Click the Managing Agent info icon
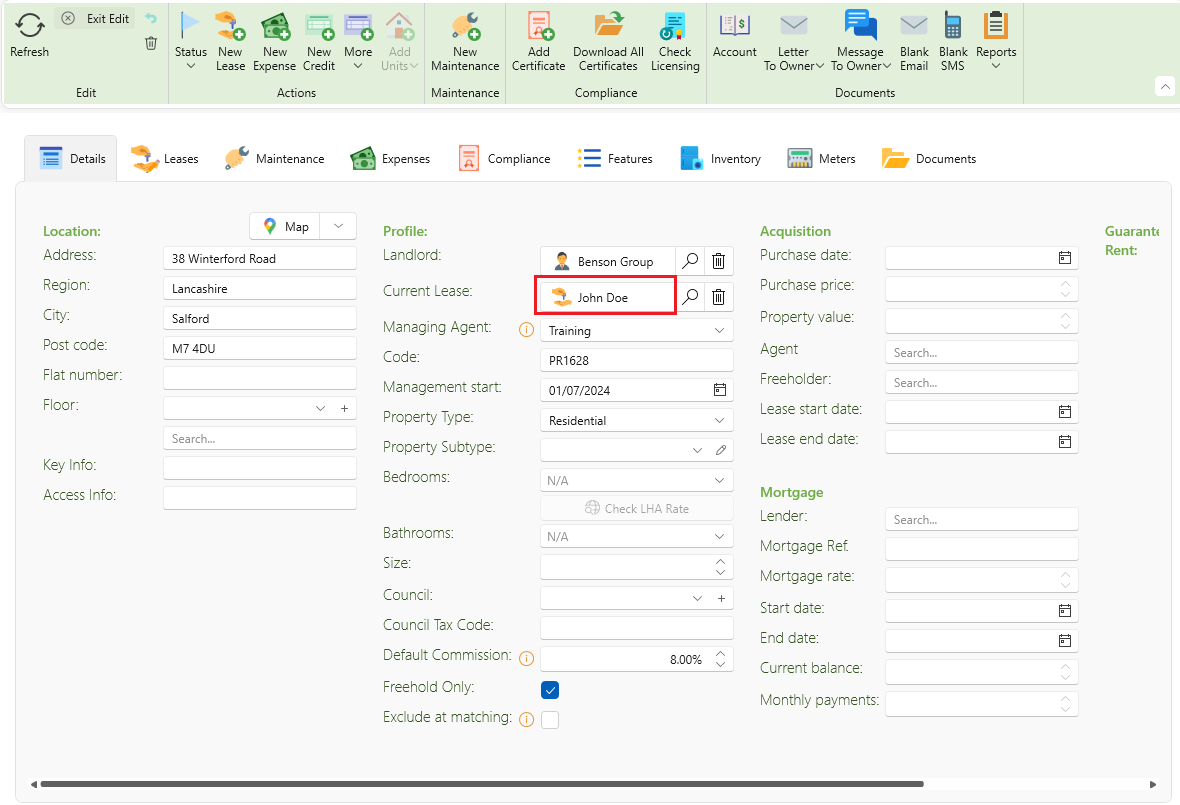Viewport: 1180px width, 805px height. [527, 330]
